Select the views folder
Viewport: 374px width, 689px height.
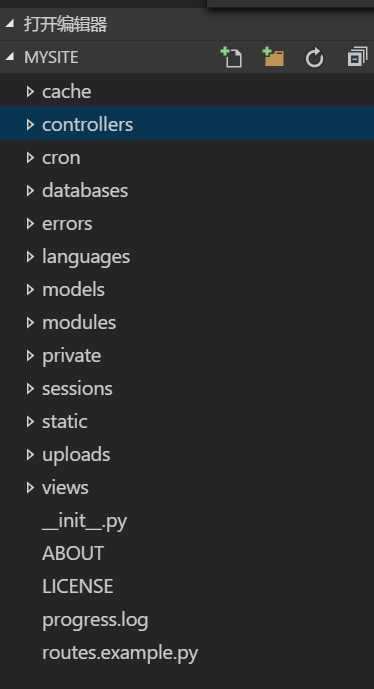coord(187,487)
